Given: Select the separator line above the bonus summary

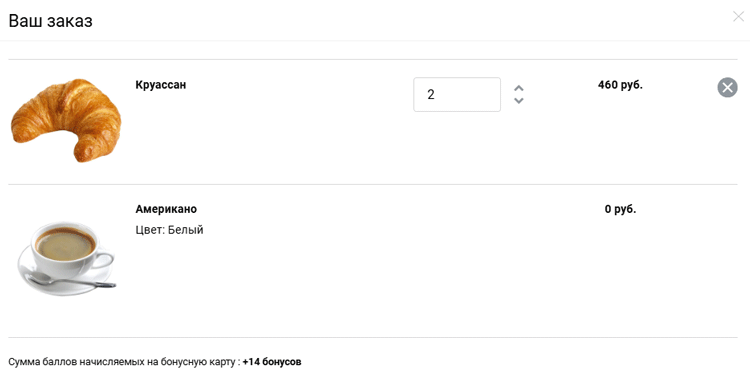Looking at the screenshot, I should tap(373, 337).
